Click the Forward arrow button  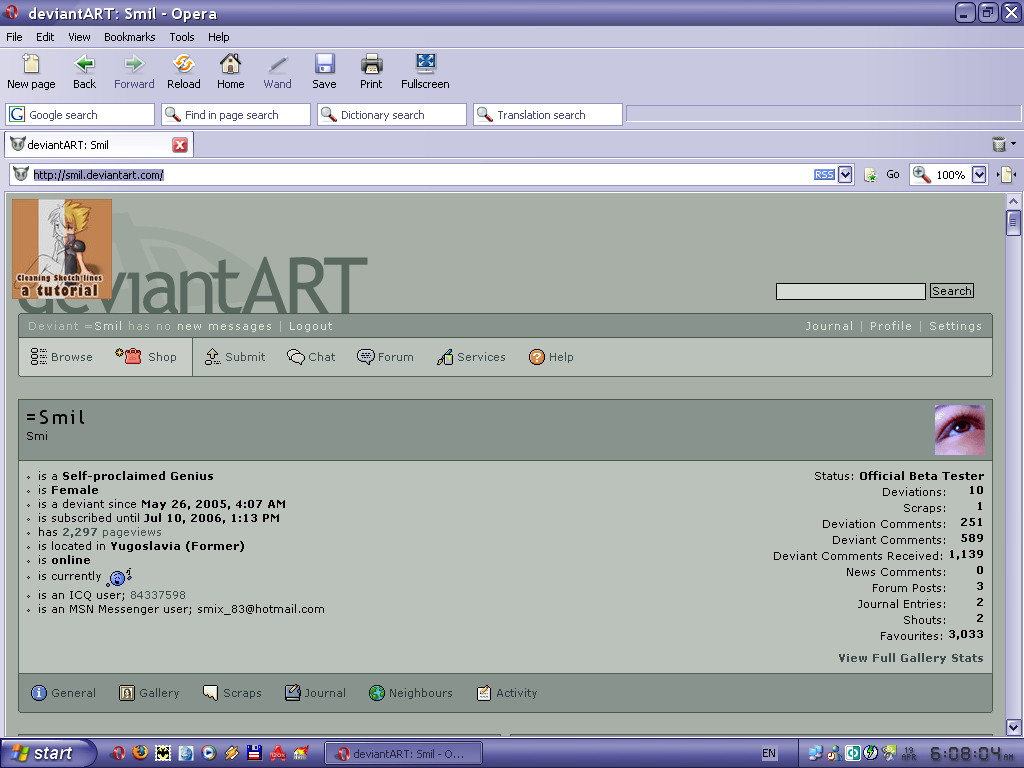(x=134, y=71)
